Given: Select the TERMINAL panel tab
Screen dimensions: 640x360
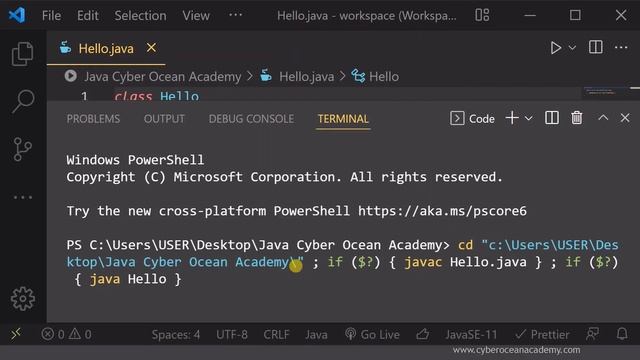Looking at the screenshot, I should click(343, 119).
